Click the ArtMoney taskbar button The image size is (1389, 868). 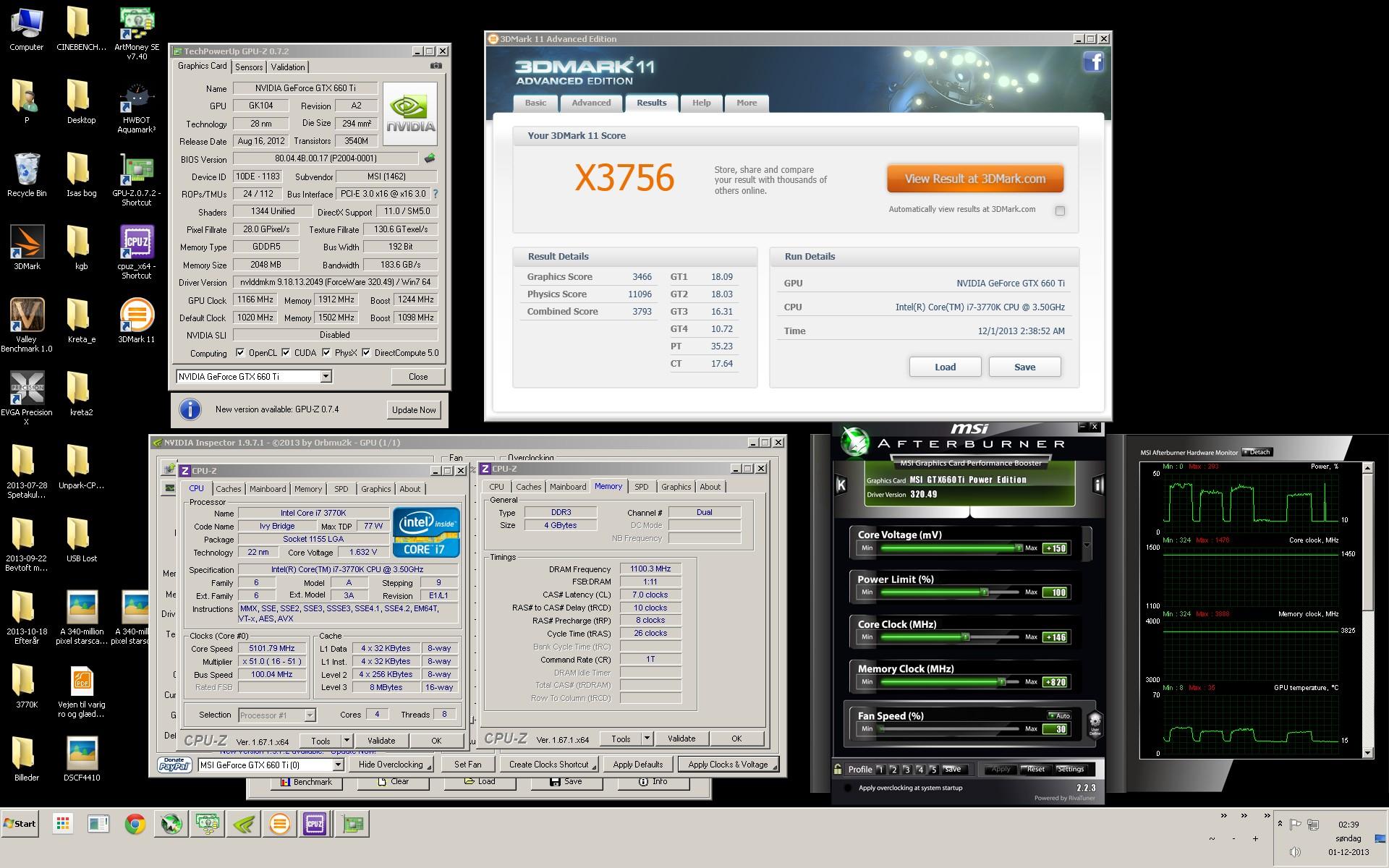208,824
